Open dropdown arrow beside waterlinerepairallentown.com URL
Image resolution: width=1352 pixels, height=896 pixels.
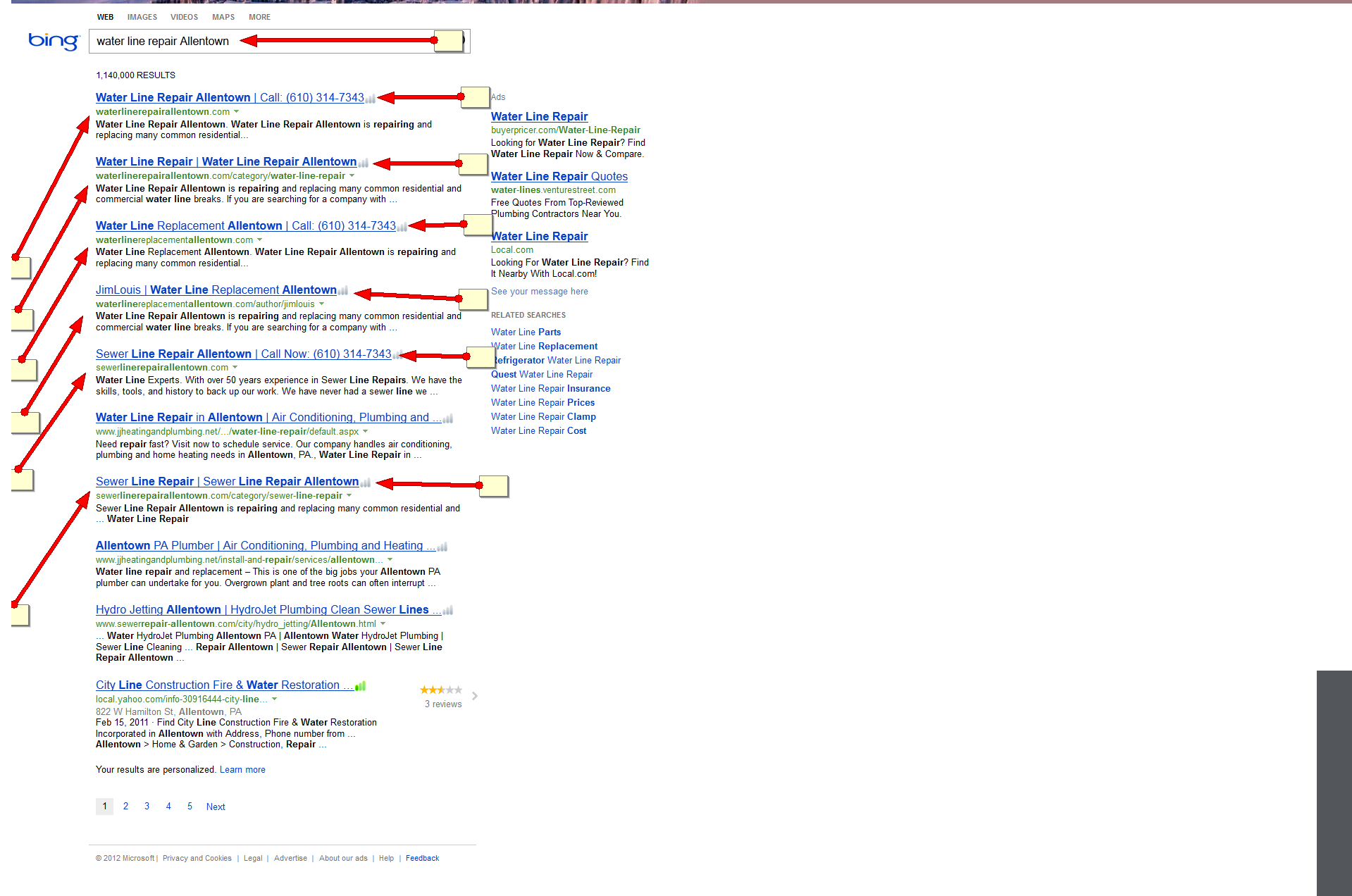coord(236,112)
